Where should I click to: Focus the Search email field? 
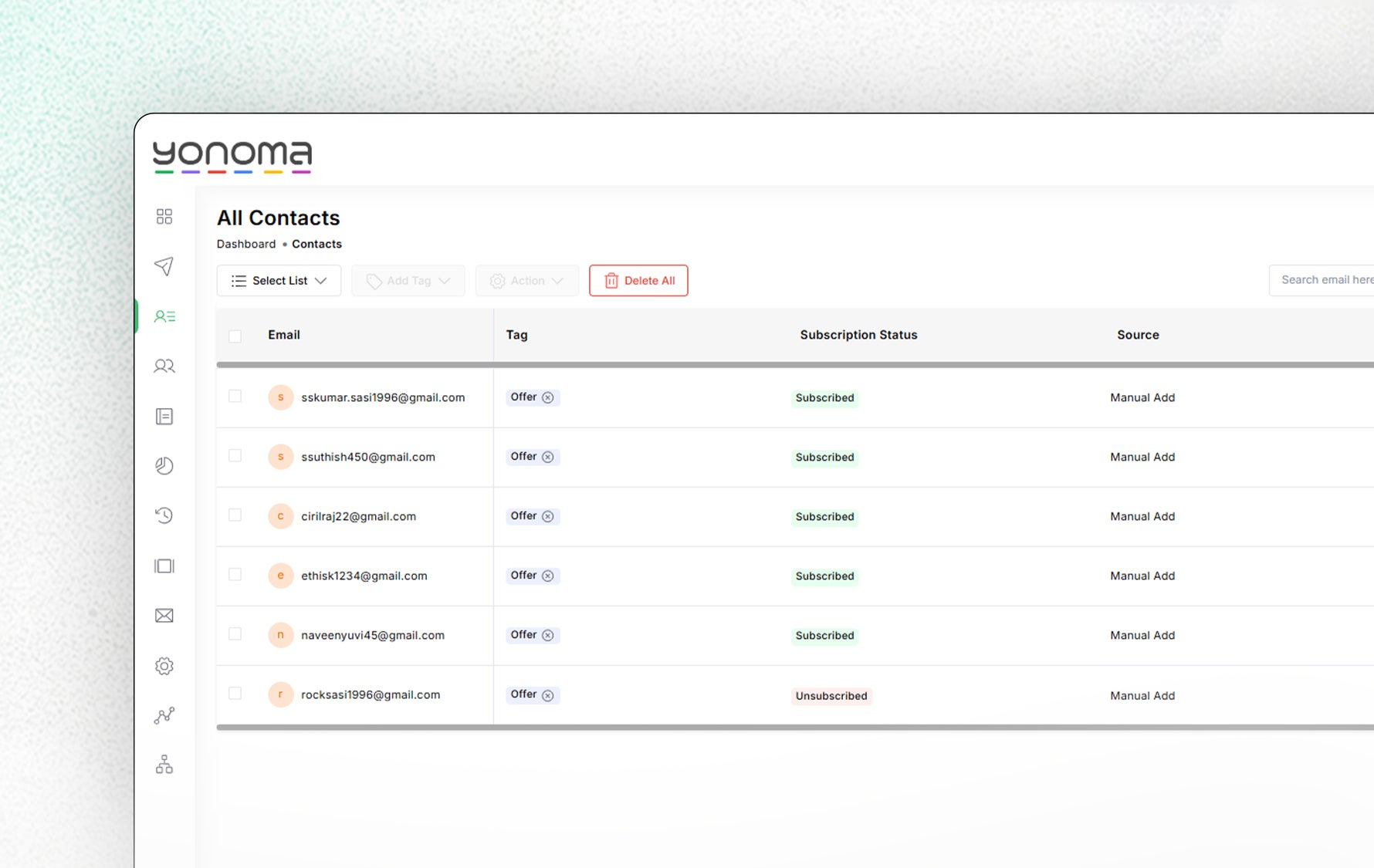(1324, 280)
